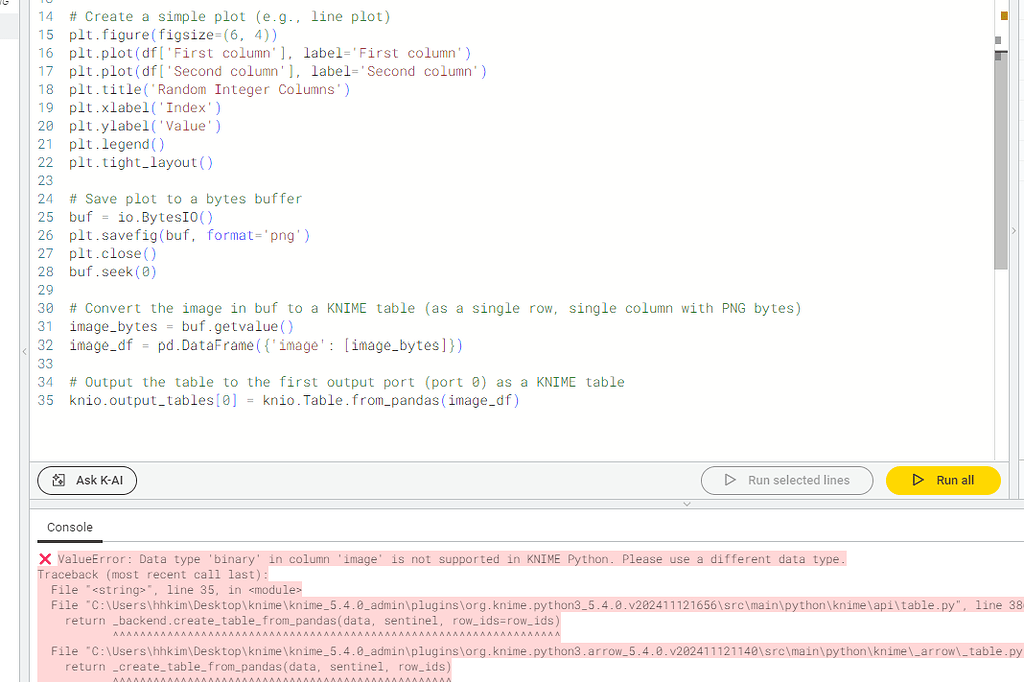Click the scrollbar up arrow on the right
The width and height of the screenshot is (1024, 682).
coord(998,40)
